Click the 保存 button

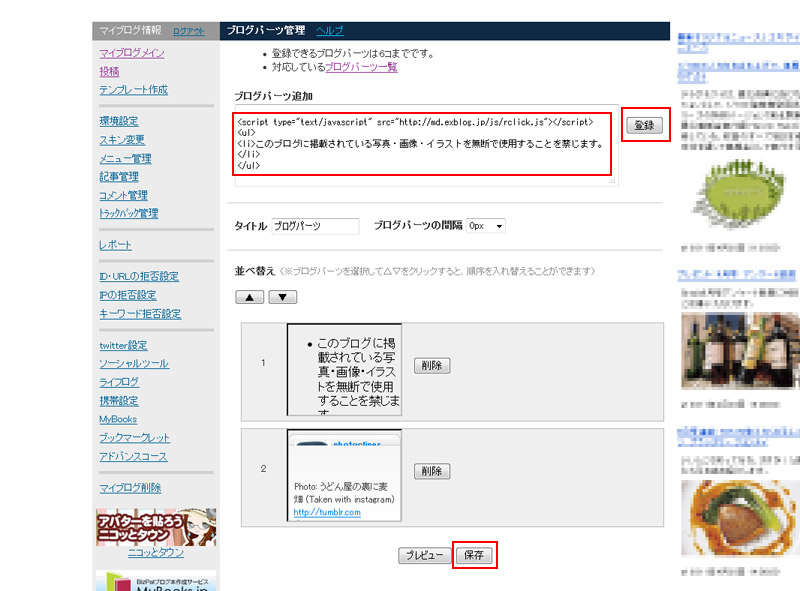474,555
